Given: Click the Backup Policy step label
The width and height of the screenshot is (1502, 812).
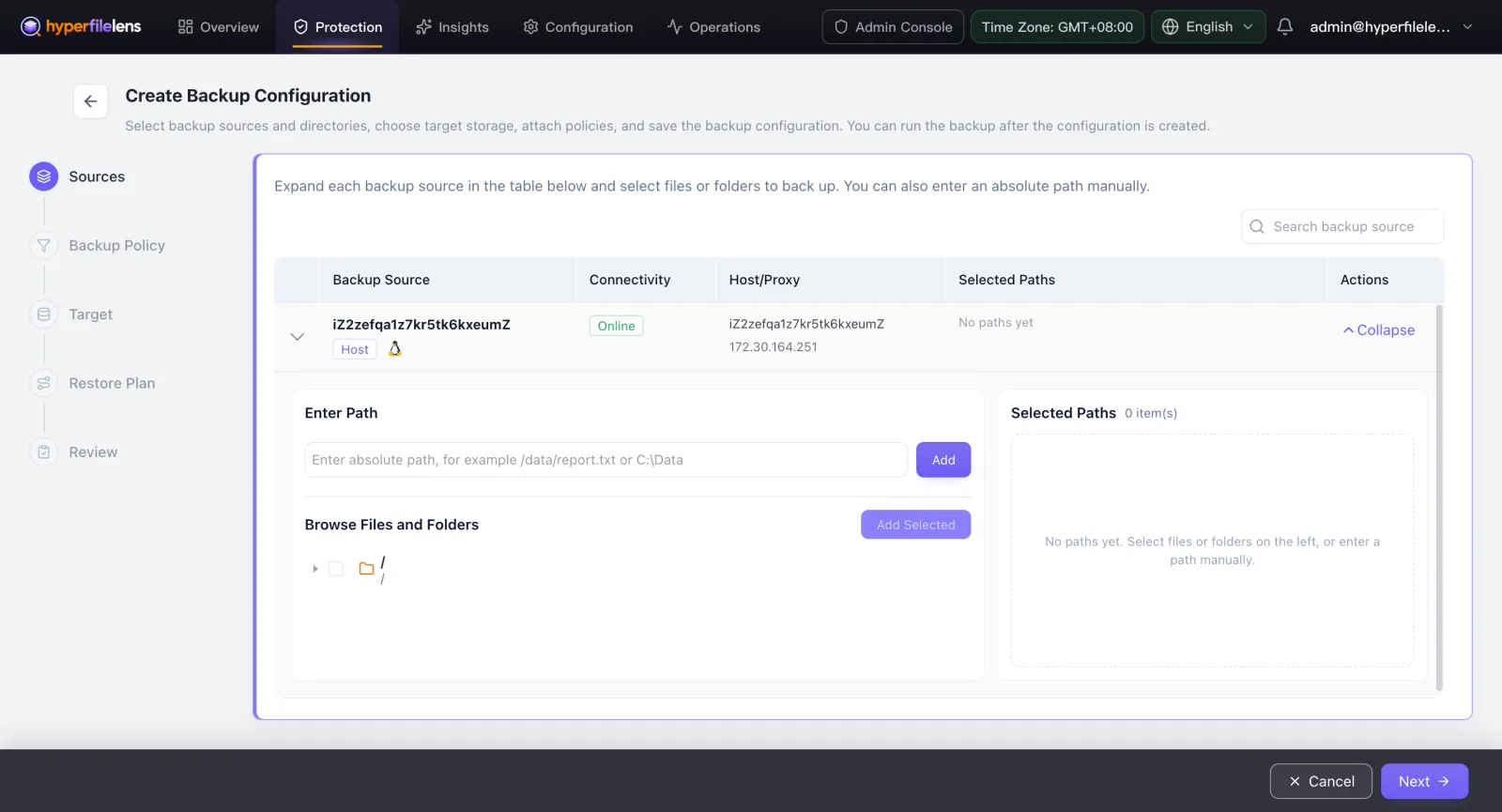Looking at the screenshot, I should [116, 245].
